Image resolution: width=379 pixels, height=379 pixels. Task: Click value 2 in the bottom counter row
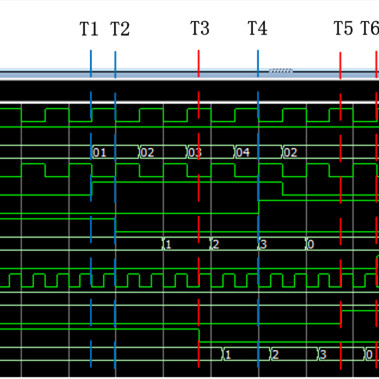point(275,354)
